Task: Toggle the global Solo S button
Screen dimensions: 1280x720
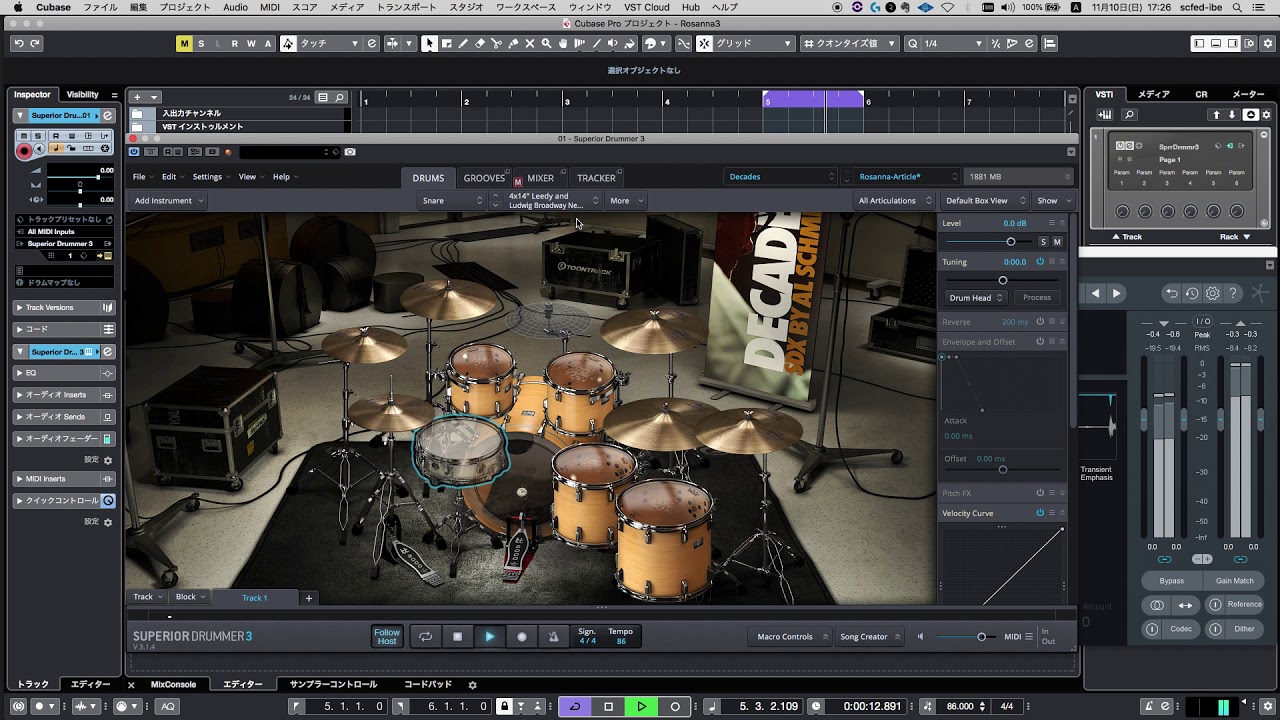Action: point(201,43)
